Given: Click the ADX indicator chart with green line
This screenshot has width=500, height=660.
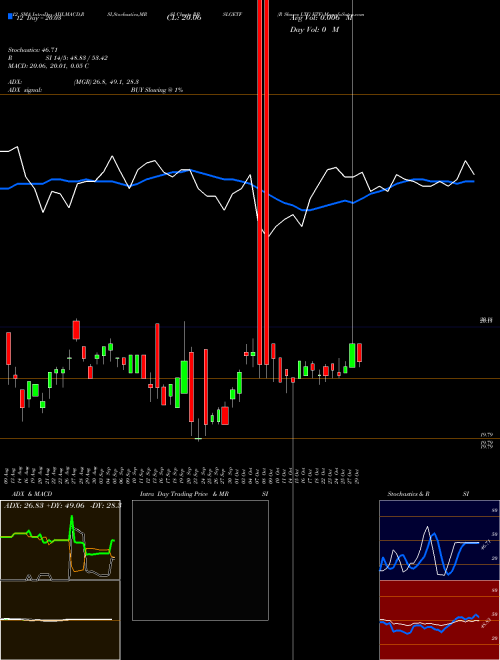Looking at the screenshot, I should 60,540.
